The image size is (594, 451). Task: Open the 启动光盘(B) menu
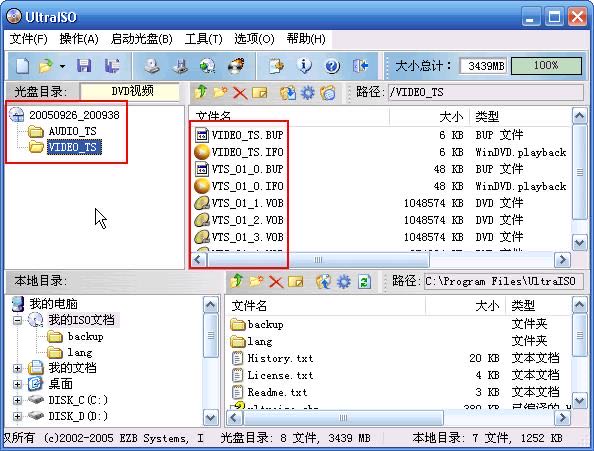click(x=141, y=39)
